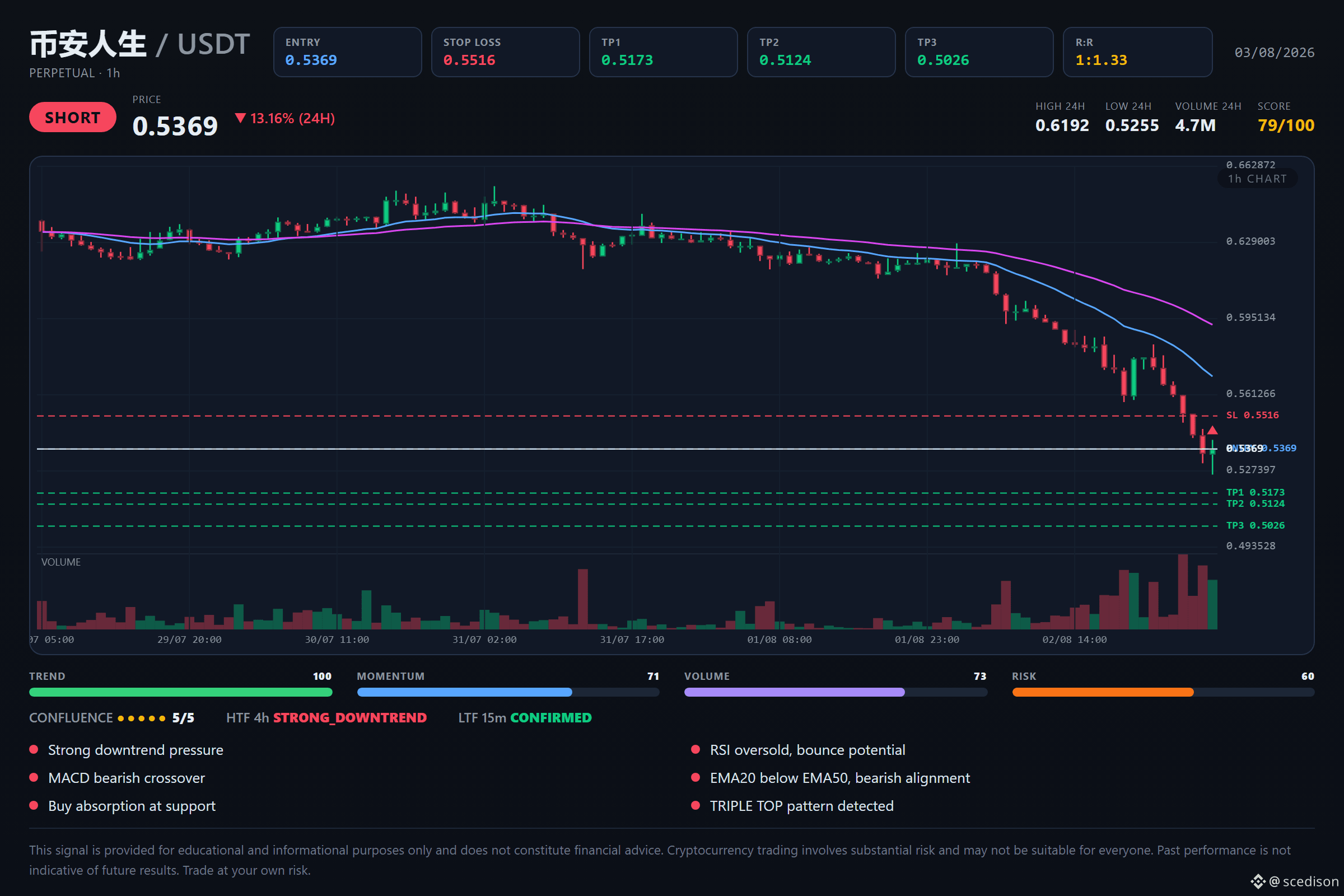Viewport: 1344px width, 896px height.
Task: Open the TP1 0.5173 card
Action: 664,52
